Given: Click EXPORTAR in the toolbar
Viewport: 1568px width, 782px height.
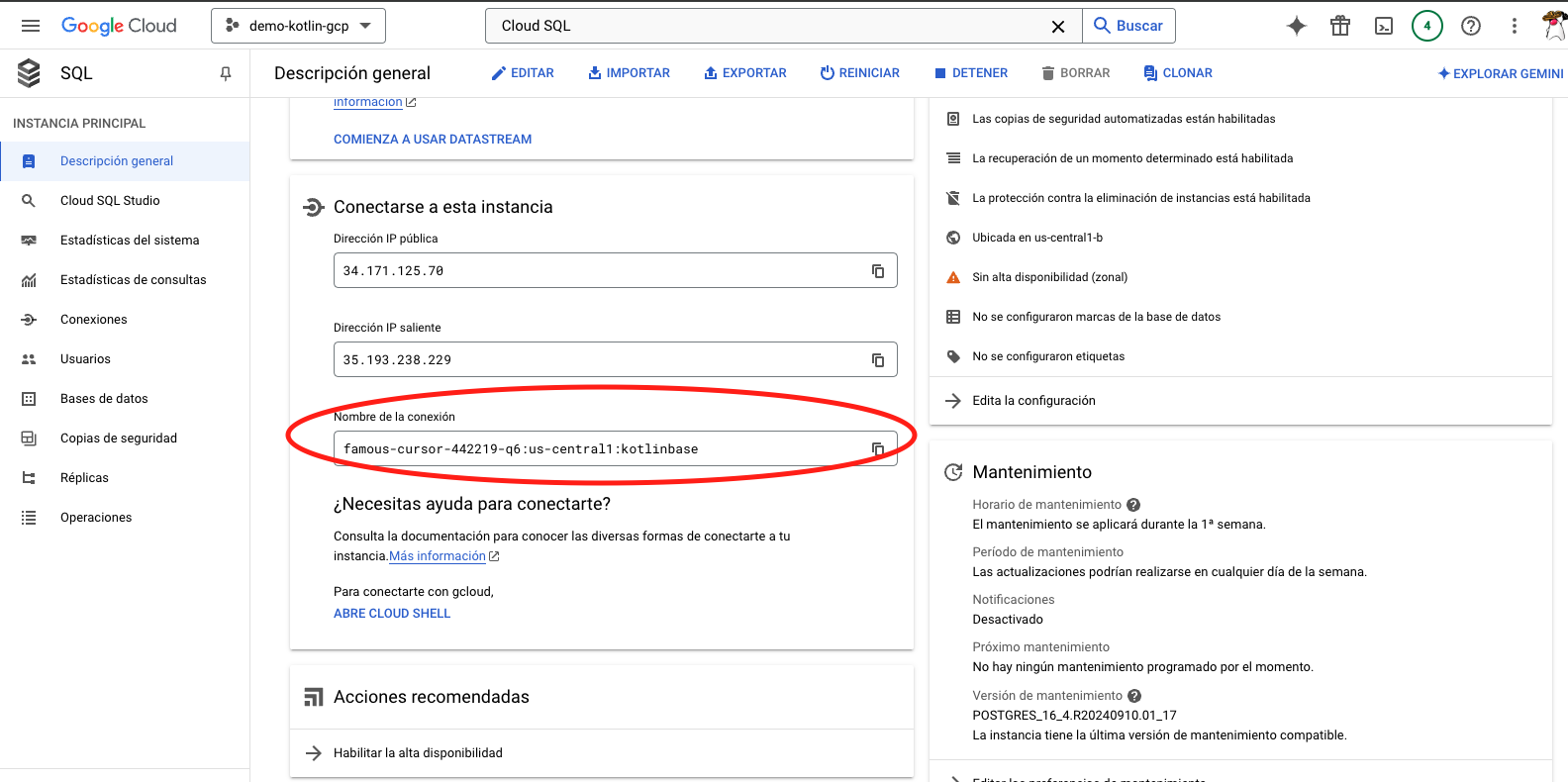Looking at the screenshot, I should [745, 73].
